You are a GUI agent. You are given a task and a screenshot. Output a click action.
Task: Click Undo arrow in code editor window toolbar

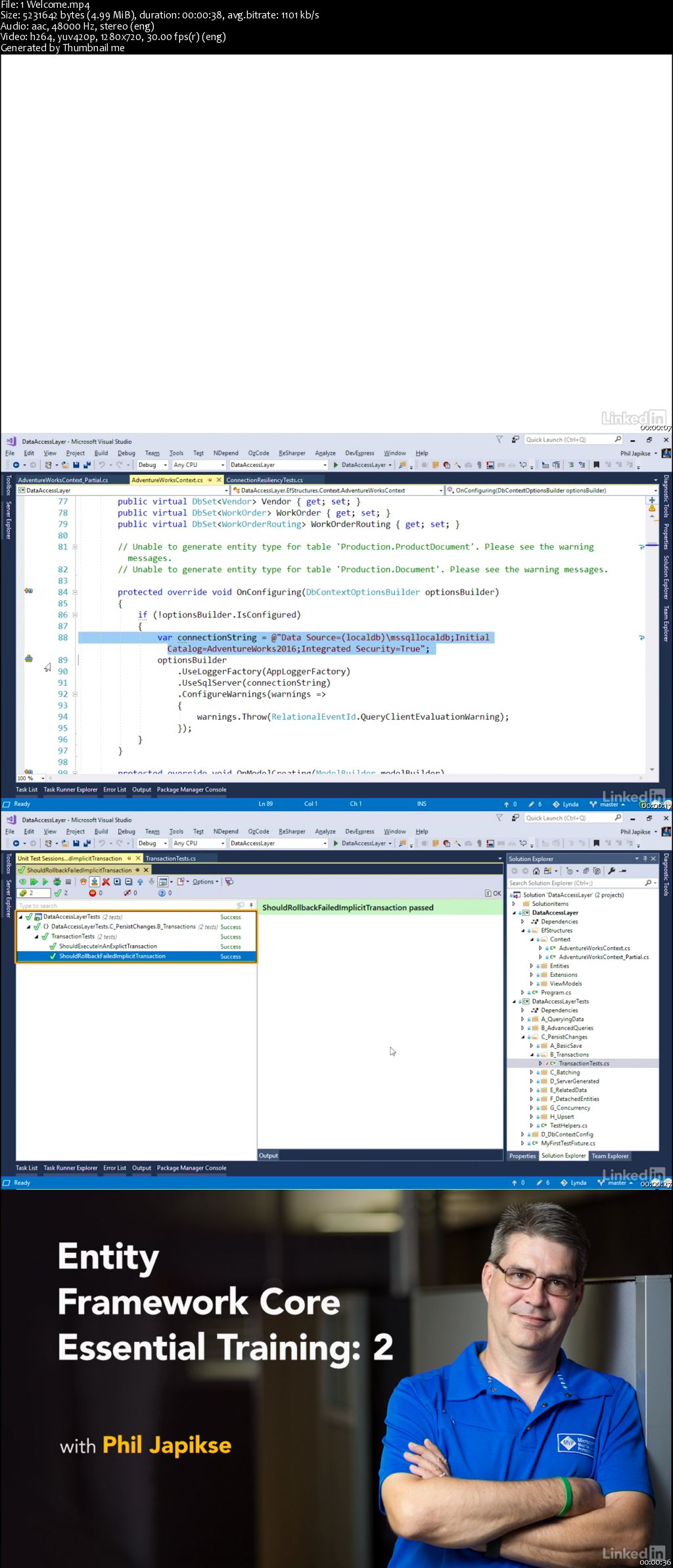tap(102, 464)
